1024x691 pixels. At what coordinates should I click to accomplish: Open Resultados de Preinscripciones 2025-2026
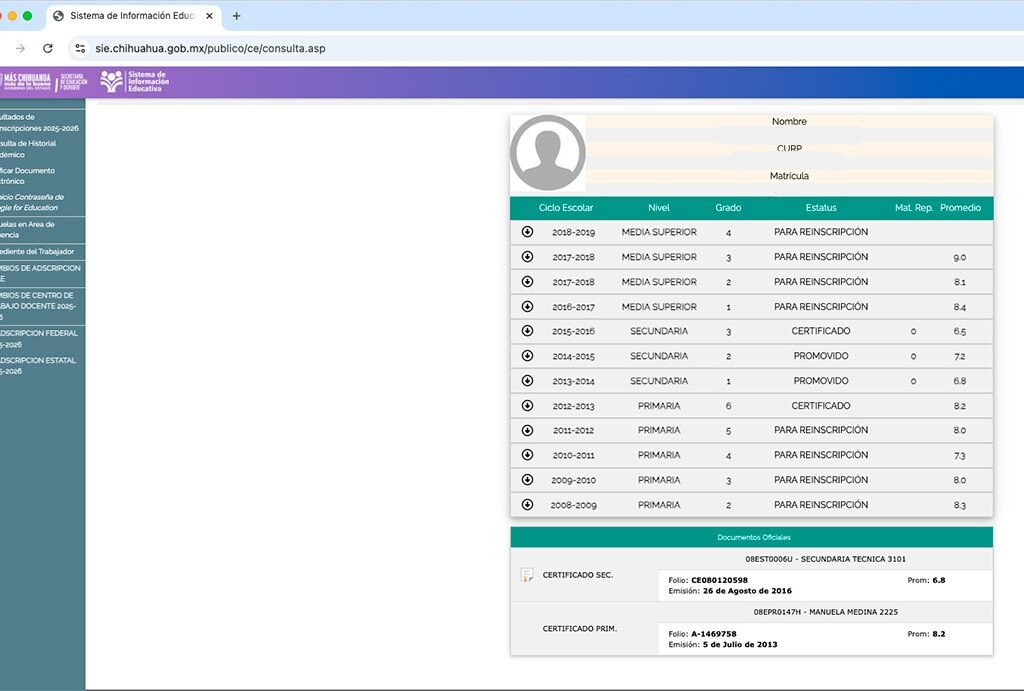tap(38, 122)
